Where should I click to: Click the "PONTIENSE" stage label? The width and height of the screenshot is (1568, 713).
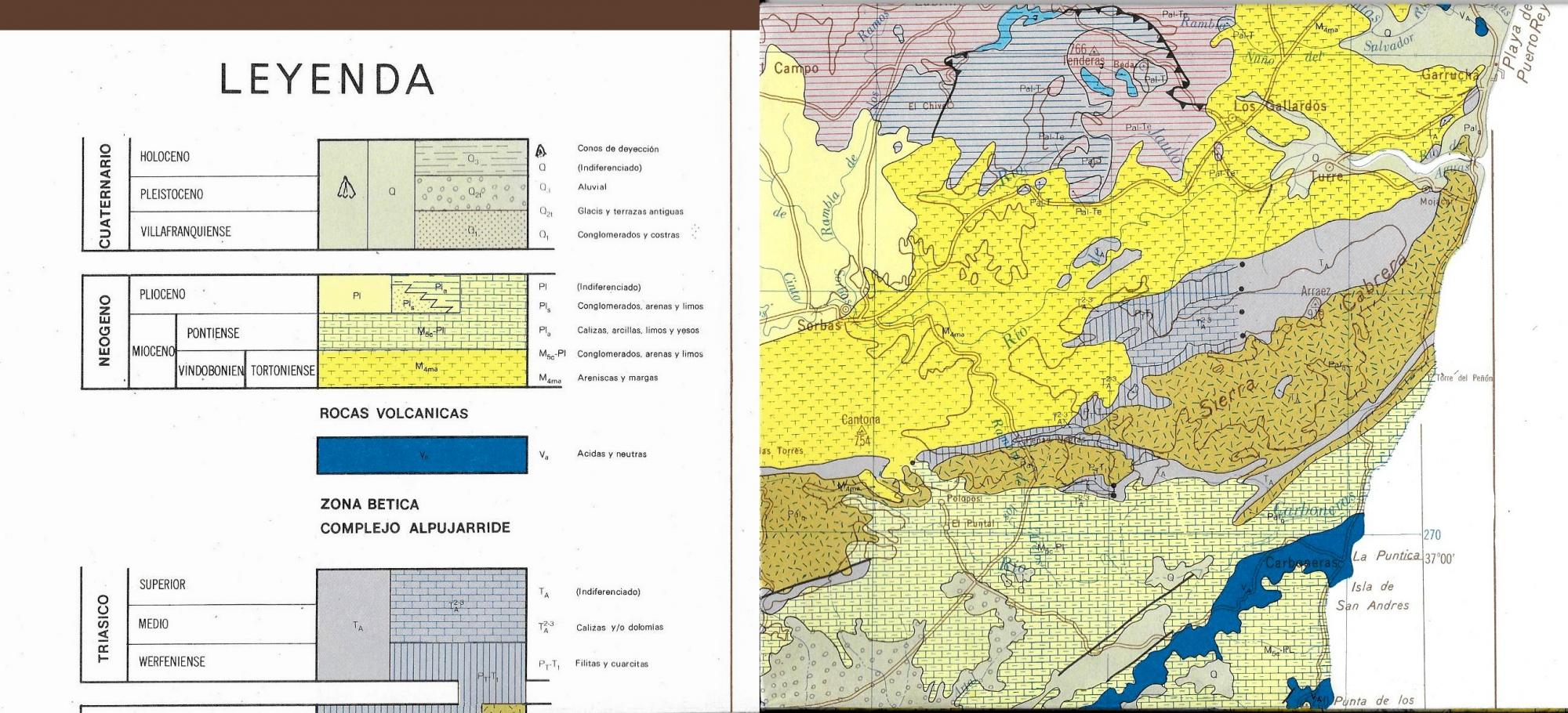[213, 334]
